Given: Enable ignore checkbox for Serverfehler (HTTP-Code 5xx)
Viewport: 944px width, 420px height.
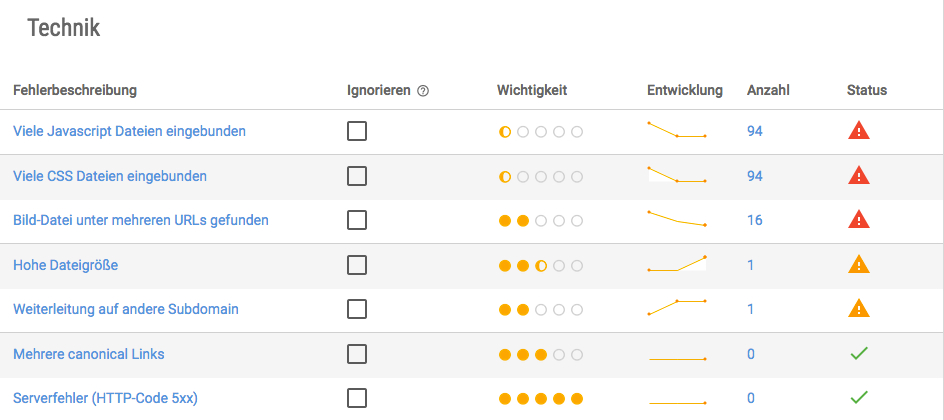Looking at the screenshot, I should click(x=357, y=398).
